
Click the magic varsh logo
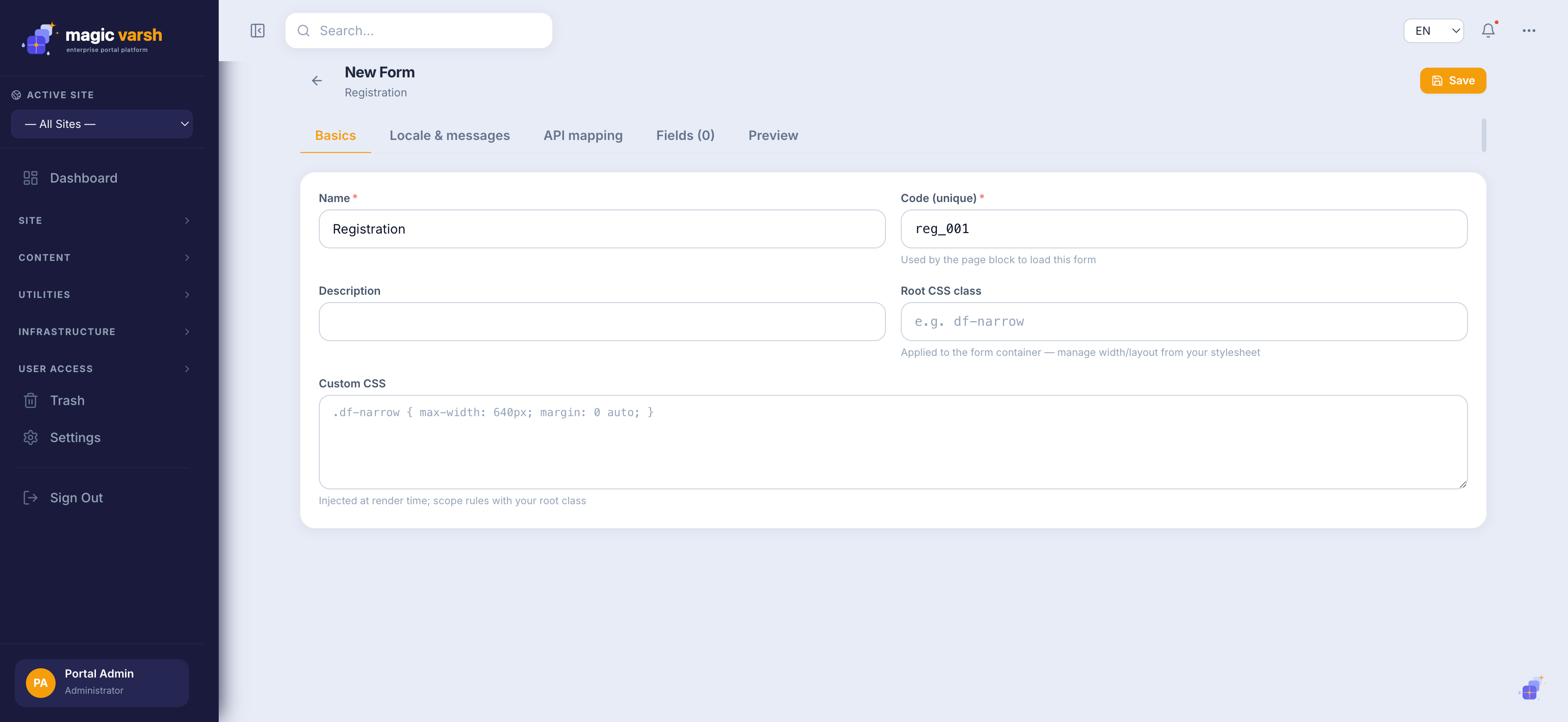point(92,39)
